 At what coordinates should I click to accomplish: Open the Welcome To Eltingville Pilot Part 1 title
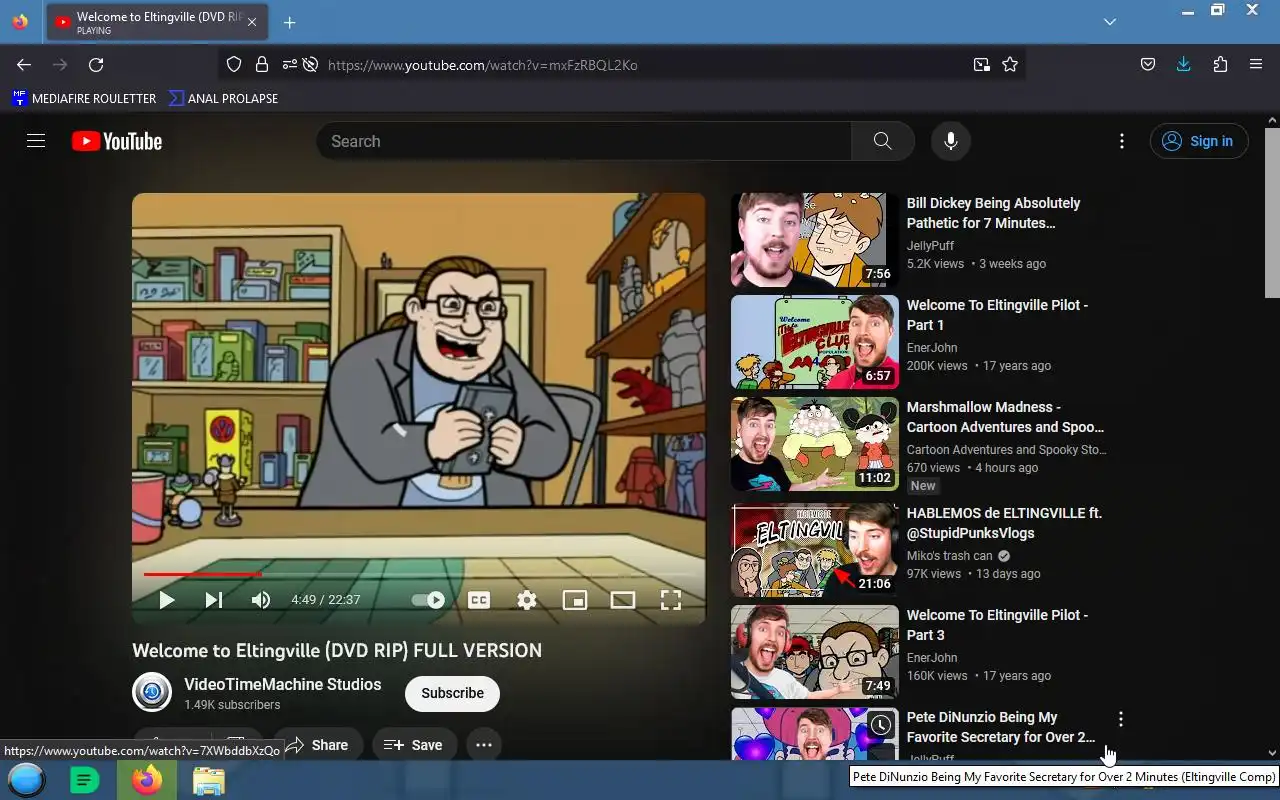click(997, 315)
